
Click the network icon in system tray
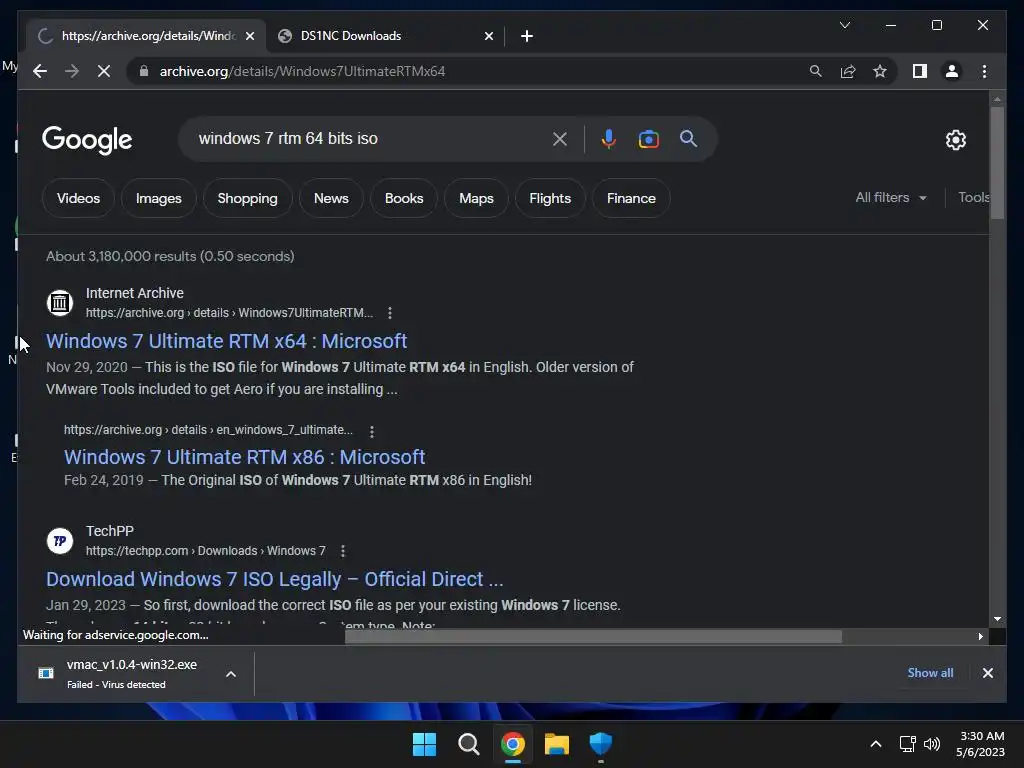907,744
